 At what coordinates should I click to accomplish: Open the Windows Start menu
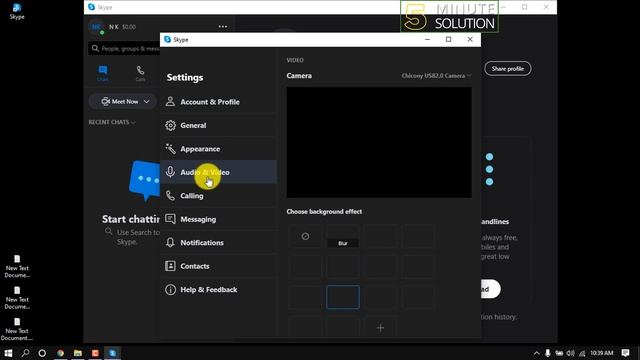(x=8, y=353)
